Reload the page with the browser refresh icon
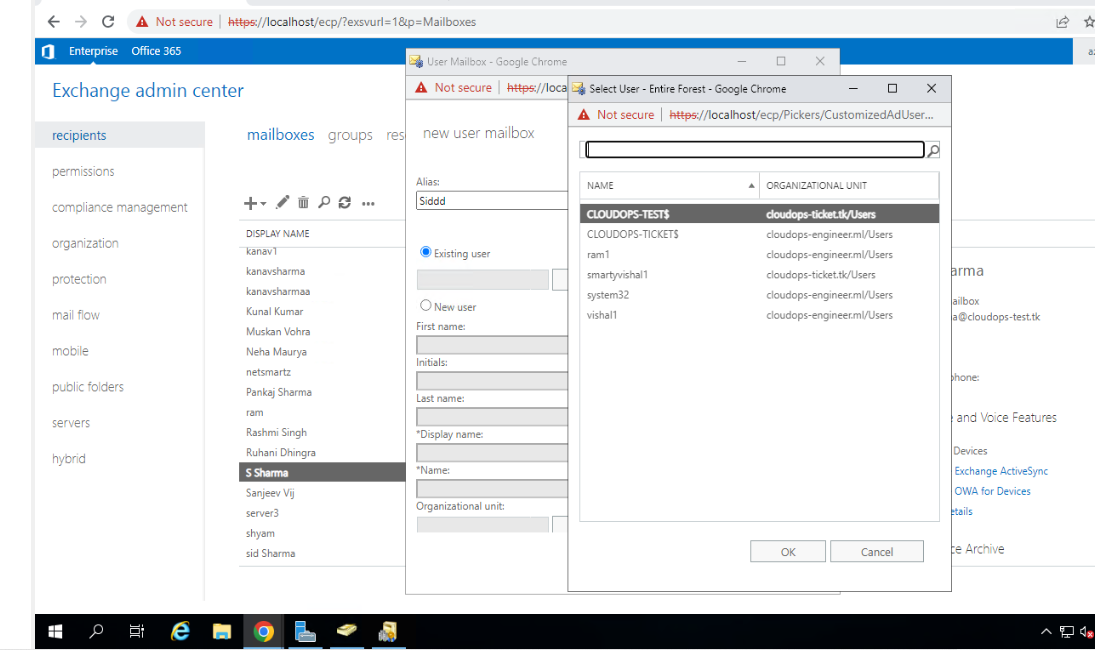Screen dimensions: 1095x650 click(108, 22)
